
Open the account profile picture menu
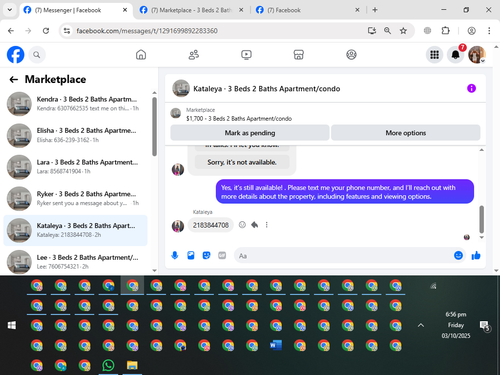477,55
